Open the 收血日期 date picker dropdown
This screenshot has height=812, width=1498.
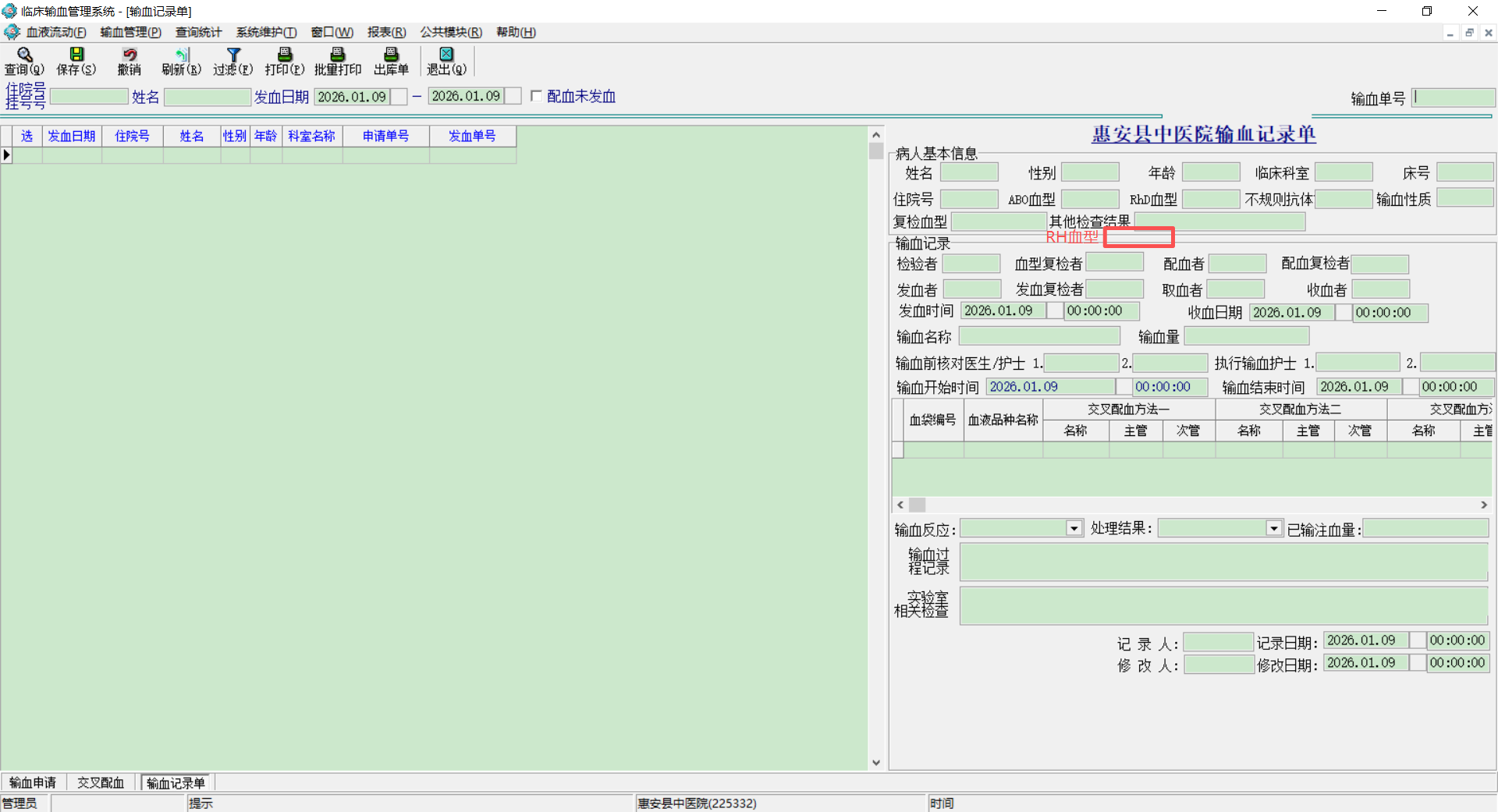click(1344, 313)
